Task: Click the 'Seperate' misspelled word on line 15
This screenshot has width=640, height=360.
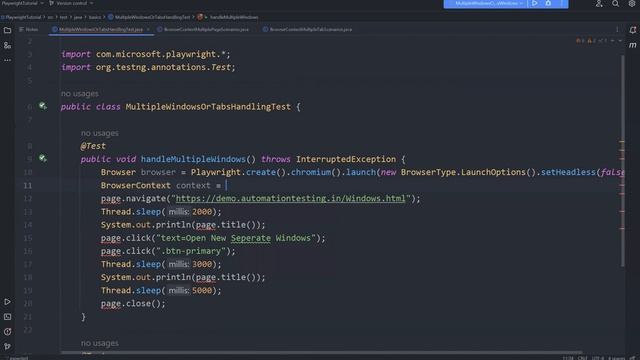Action: click(x=251, y=238)
